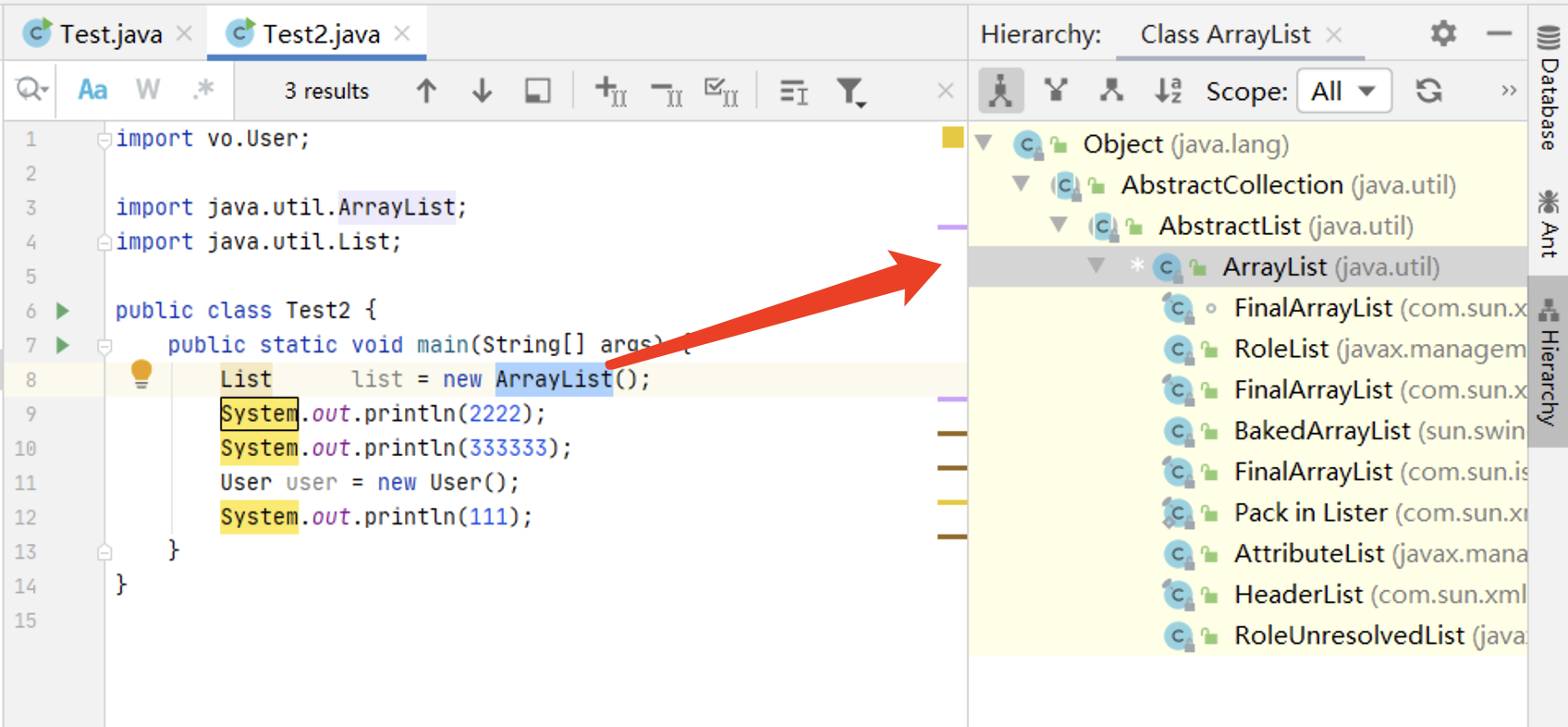Toggle Regex search option
The image size is (1568, 727).
point(203,90)
